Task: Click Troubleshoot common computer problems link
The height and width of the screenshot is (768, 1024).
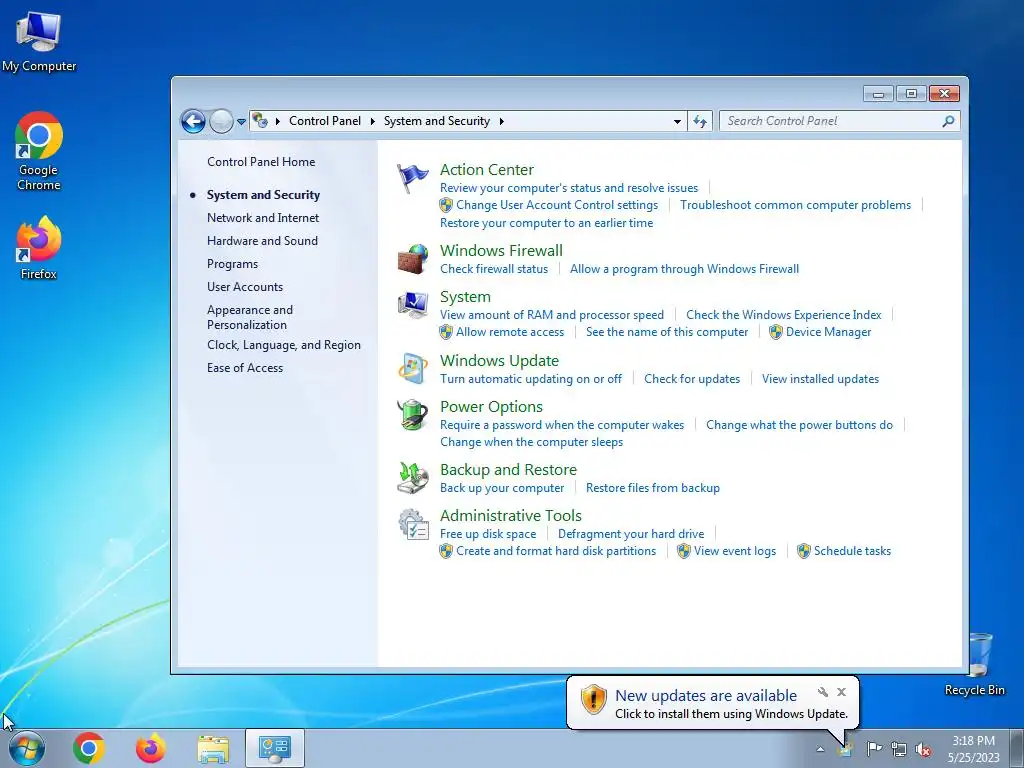Action: click(x=795, y=205)
